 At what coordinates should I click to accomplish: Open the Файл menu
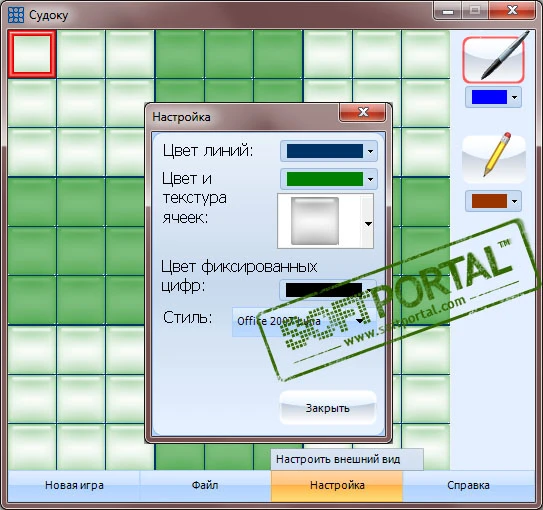coord(205,485)
